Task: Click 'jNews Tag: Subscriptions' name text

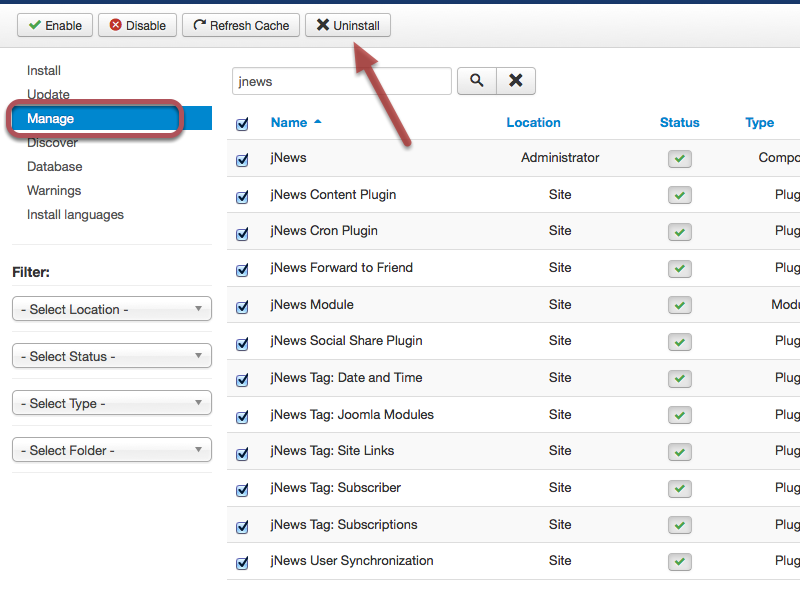Action: point(344,525)
